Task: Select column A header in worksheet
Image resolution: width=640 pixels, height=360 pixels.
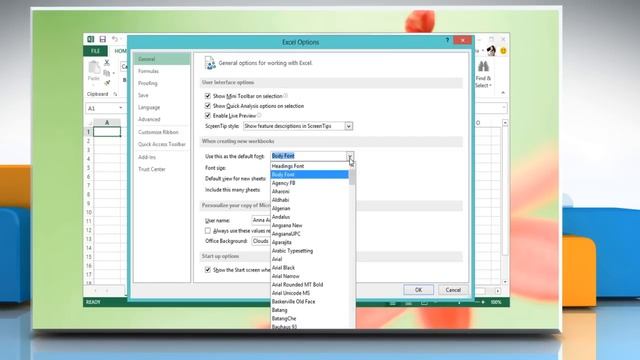Action: 107,122
